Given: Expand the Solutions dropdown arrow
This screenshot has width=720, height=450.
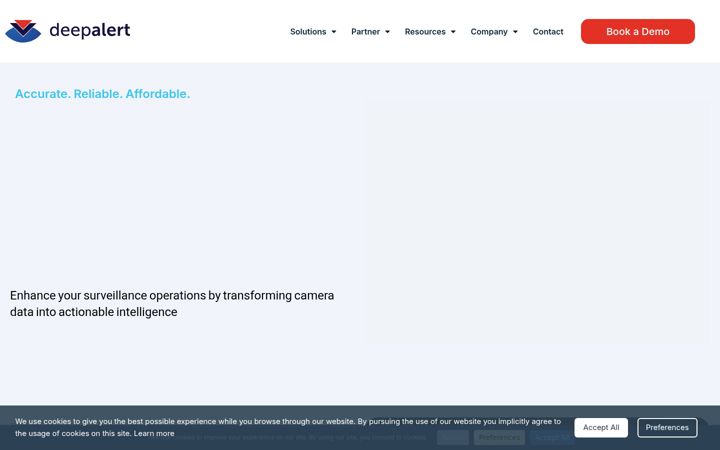Looking at the screenshot, I should (334, 32).
